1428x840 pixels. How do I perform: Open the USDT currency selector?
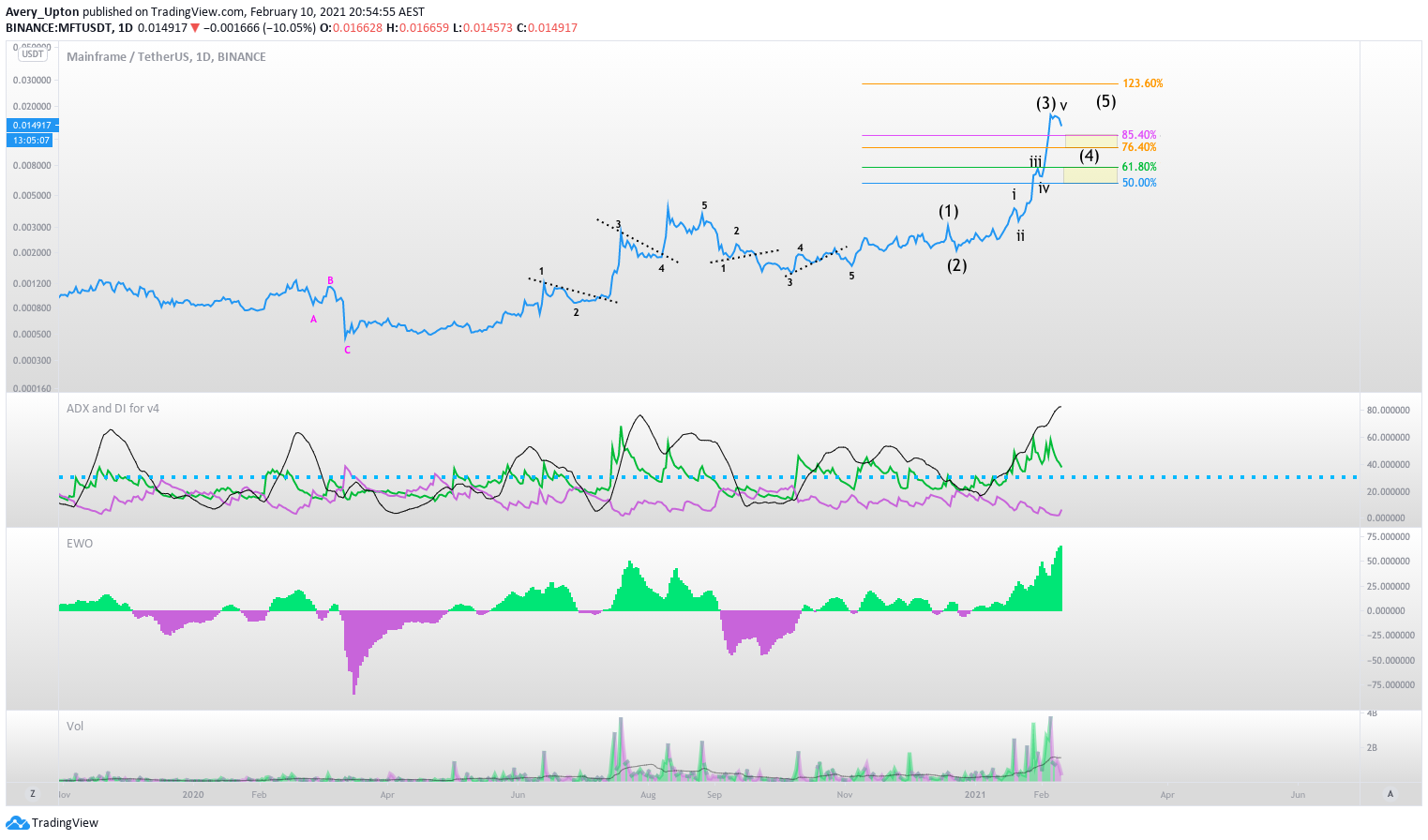[33, 54]
